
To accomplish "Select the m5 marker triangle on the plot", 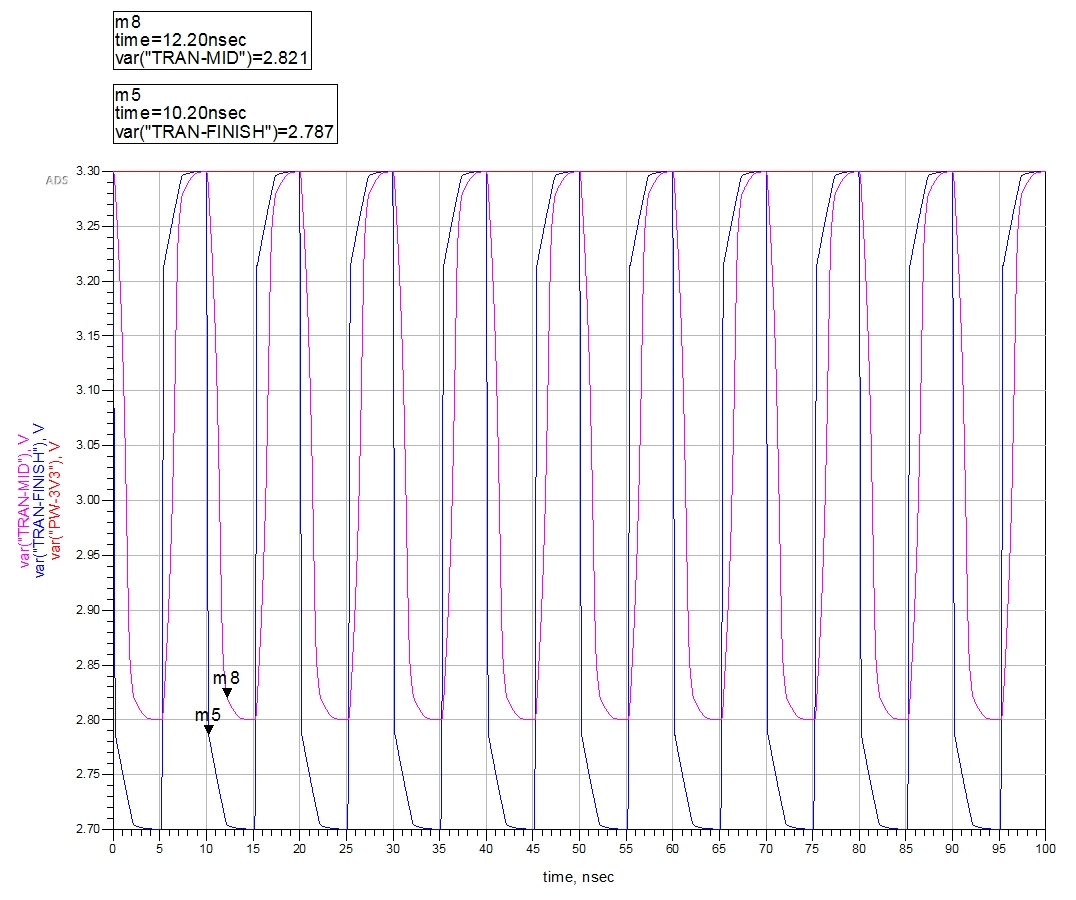I will coord(209,730).
